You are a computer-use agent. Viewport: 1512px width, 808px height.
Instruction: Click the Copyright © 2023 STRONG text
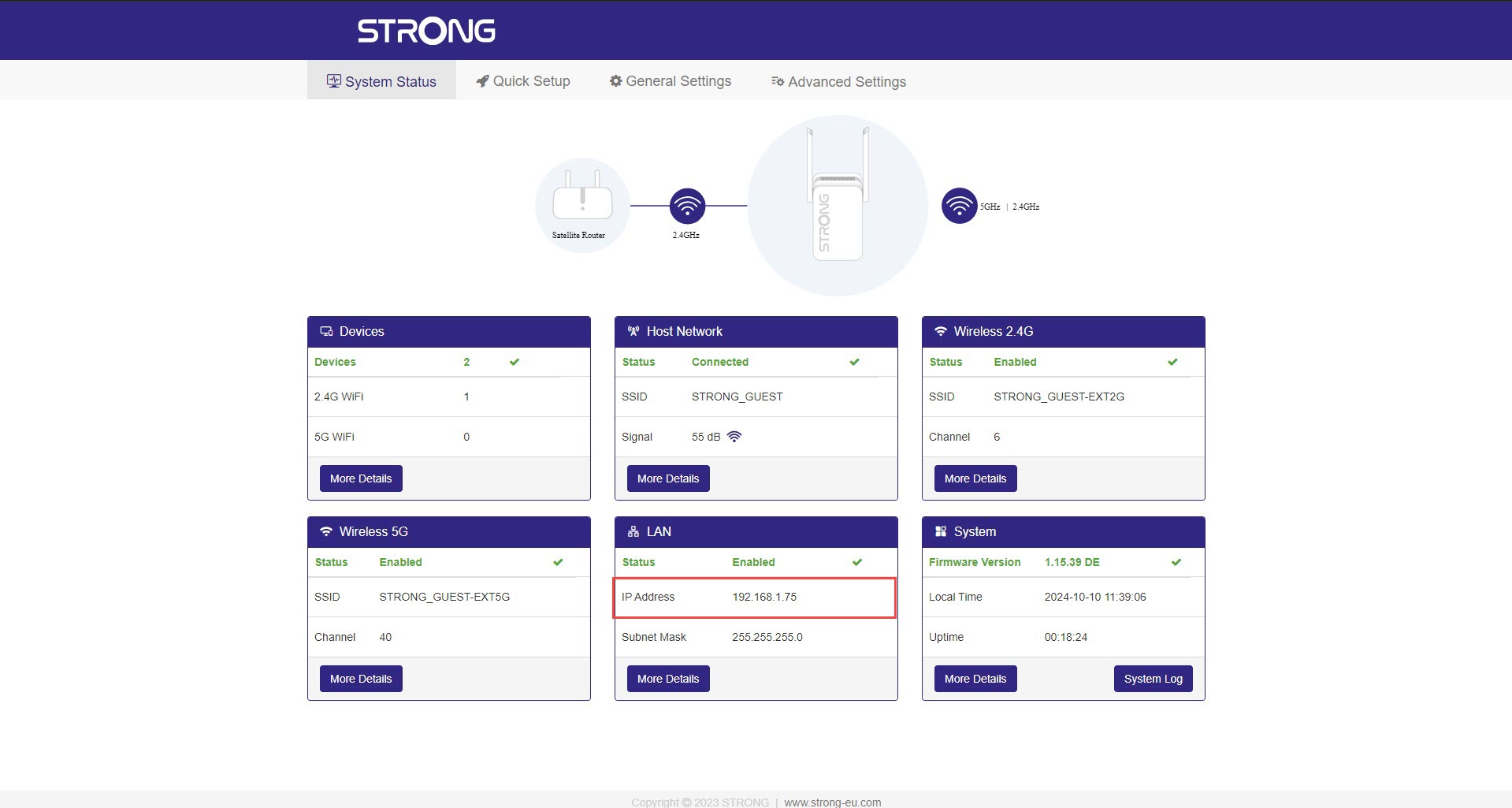tap(700, 802)
